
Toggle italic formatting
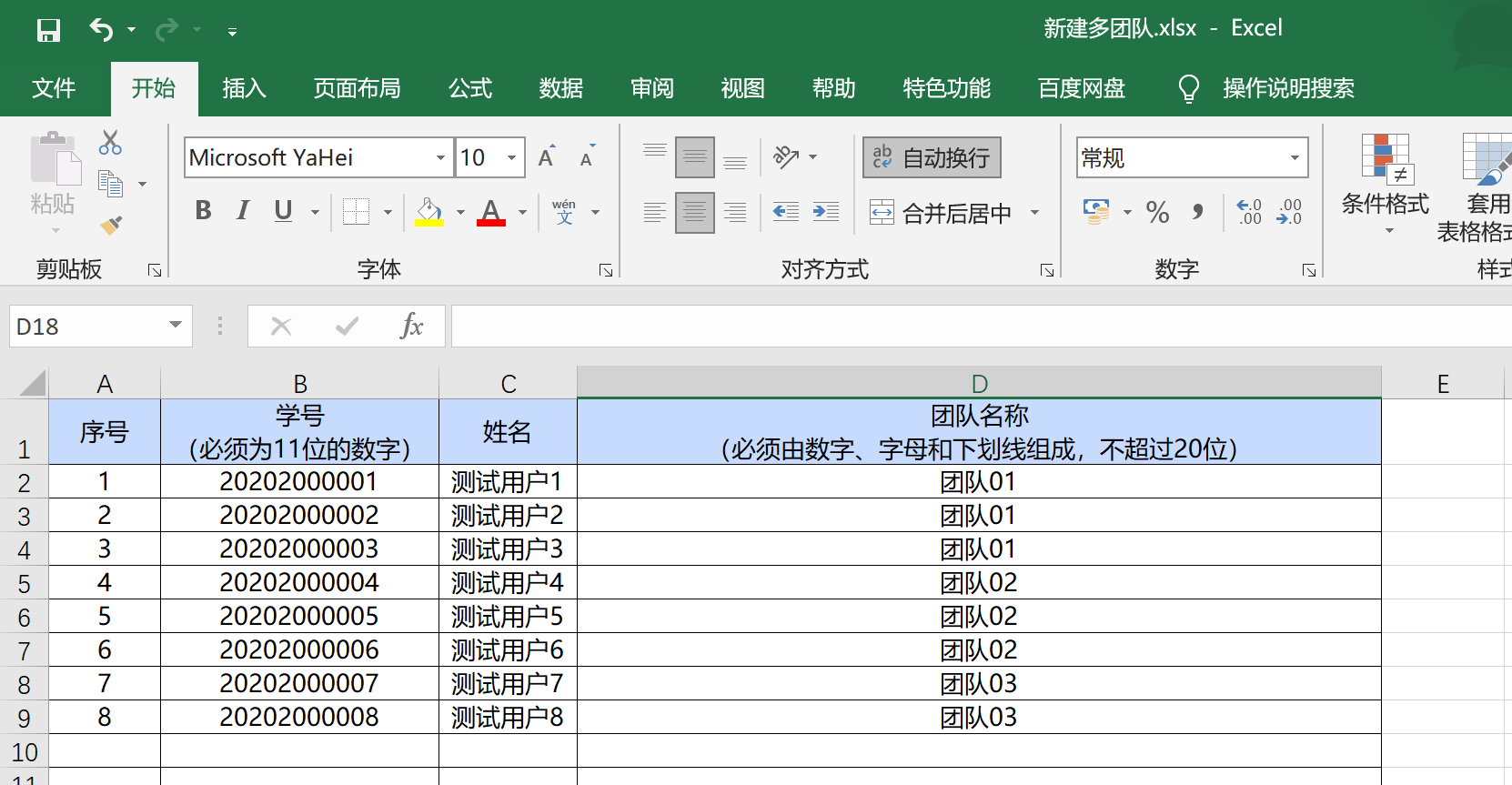(243, 211)
